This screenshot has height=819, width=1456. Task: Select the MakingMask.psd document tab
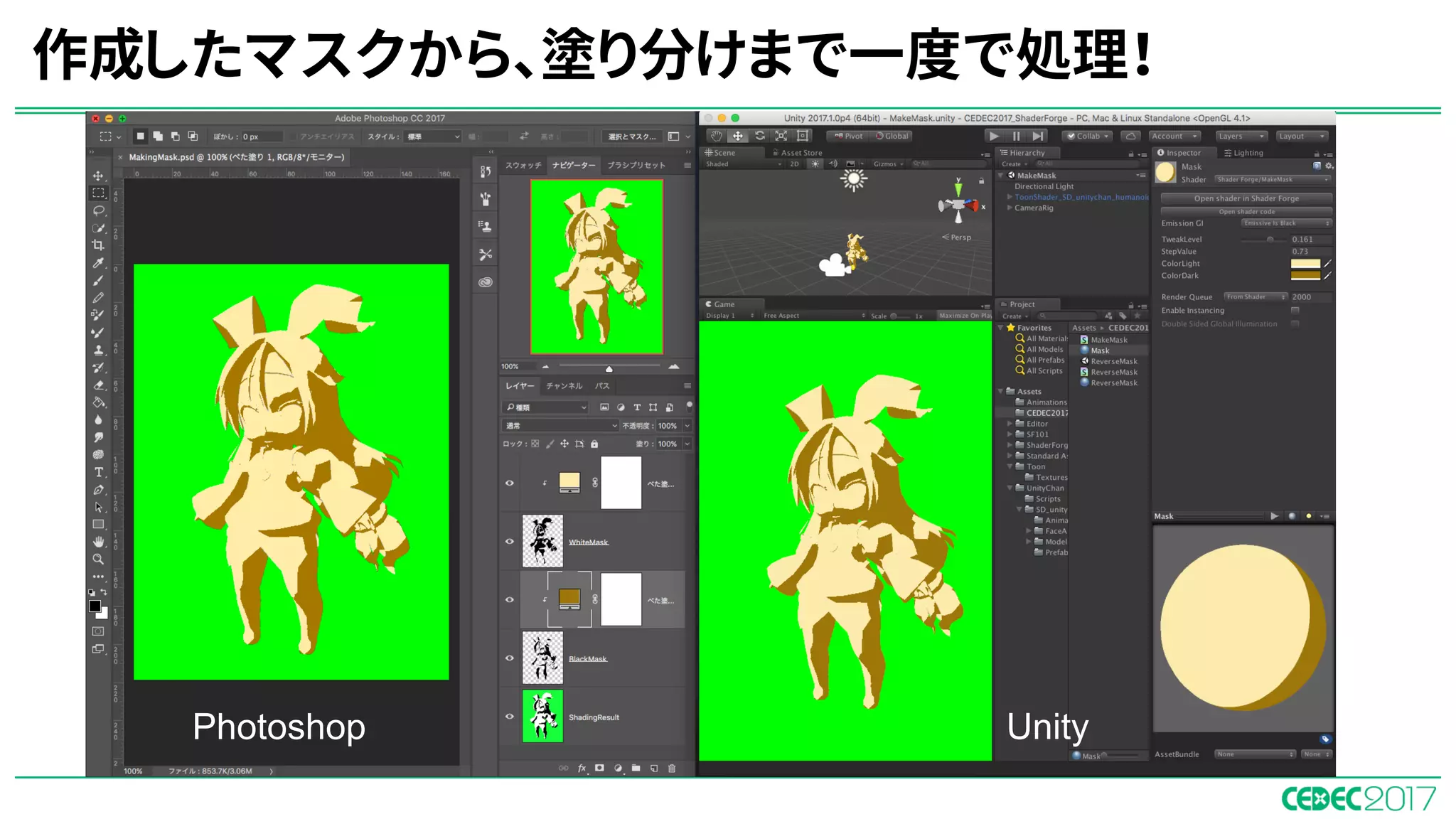236,157
